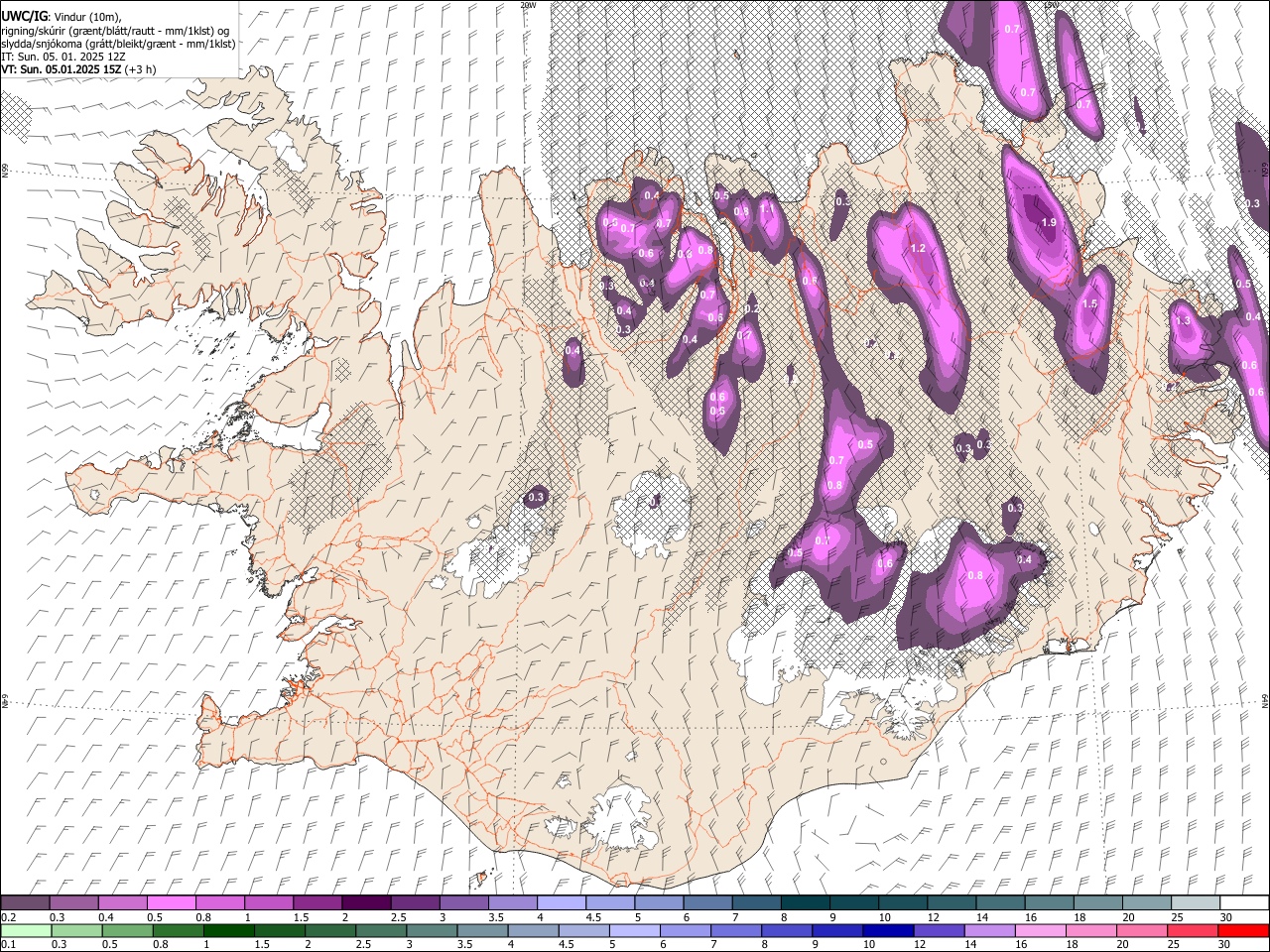The width and height of the screenshot is (1270, 952).
Task: Click the bright red swatch after 30 in the bottom legend row
Action: (x=1243, y=931)
